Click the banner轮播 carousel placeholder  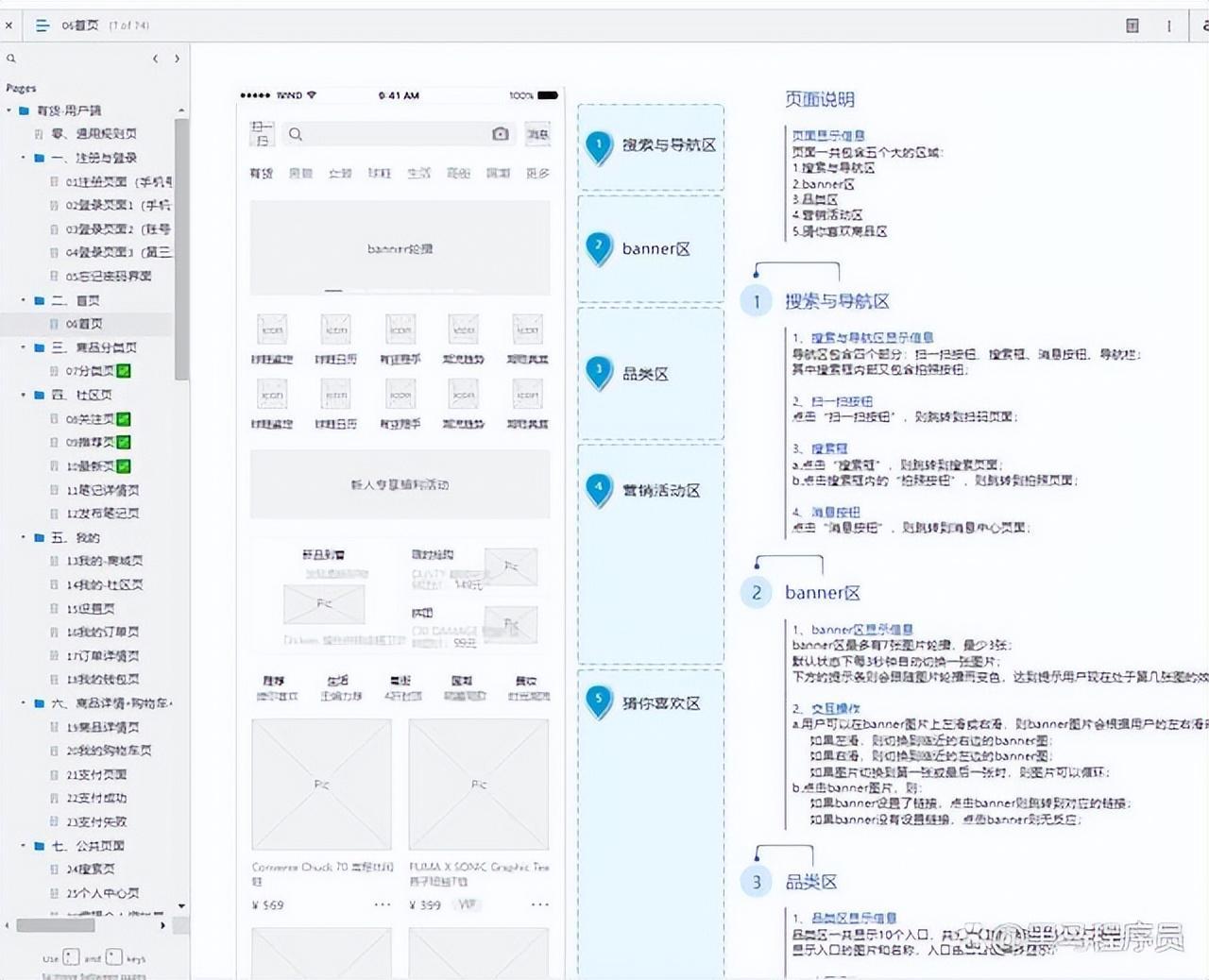click(x=400, y=248)
